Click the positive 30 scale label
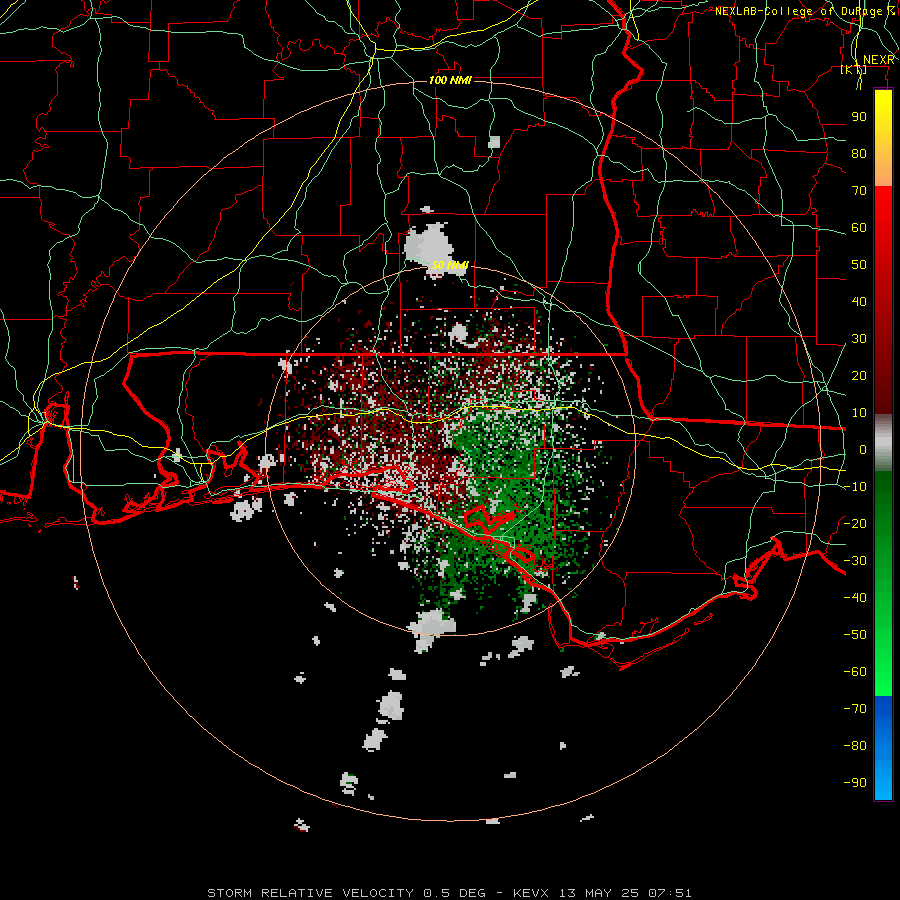 click(859, 339)
